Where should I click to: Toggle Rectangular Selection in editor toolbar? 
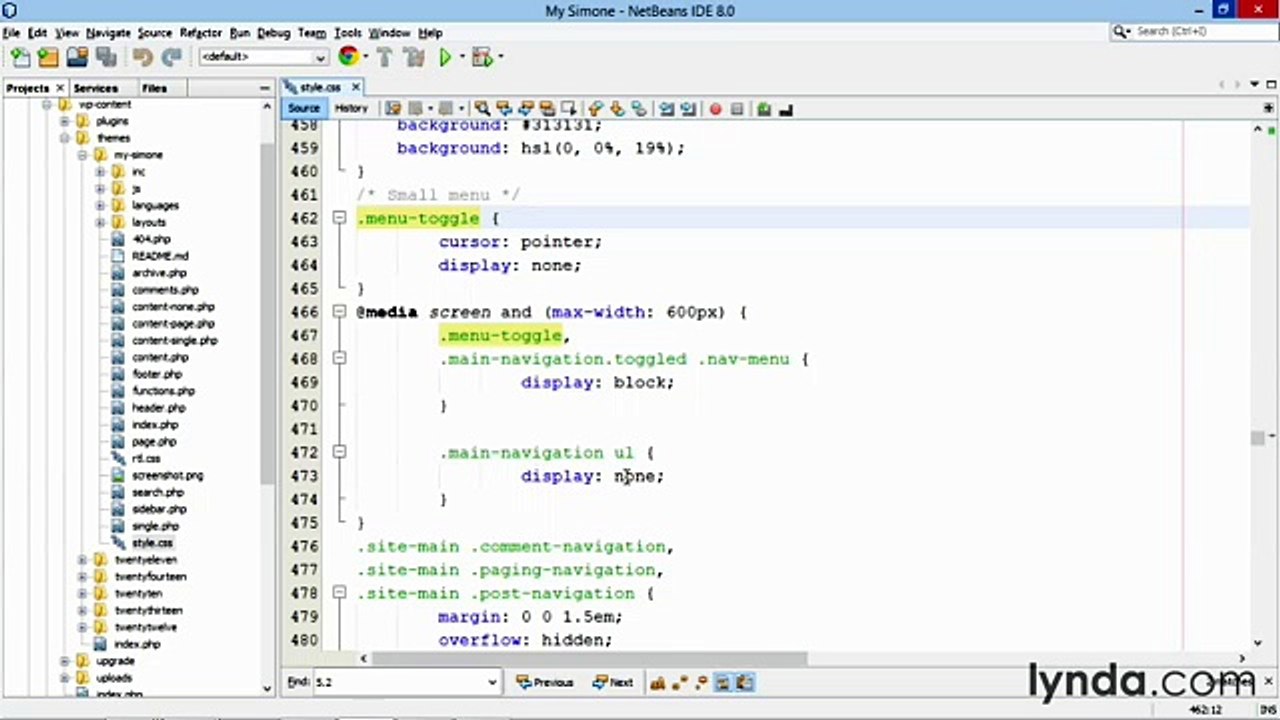[x=569, y=109]
